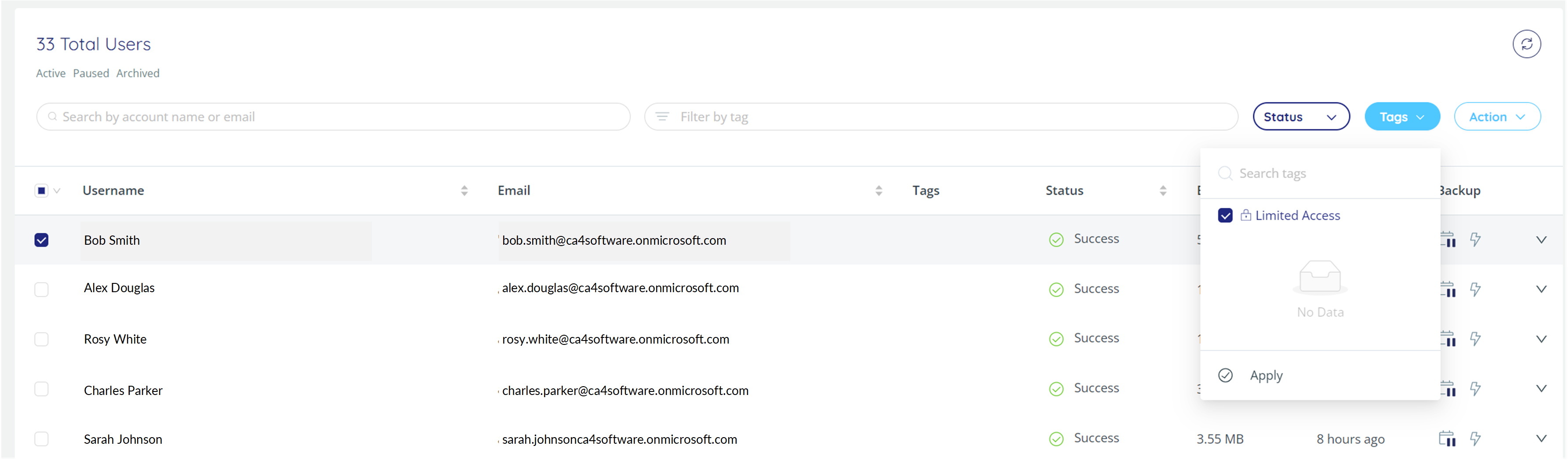The height and width of the screenshot is (460, 1568).
Task: Click the lock icon beside Limited Access
Action: (x=1245, y=215)
